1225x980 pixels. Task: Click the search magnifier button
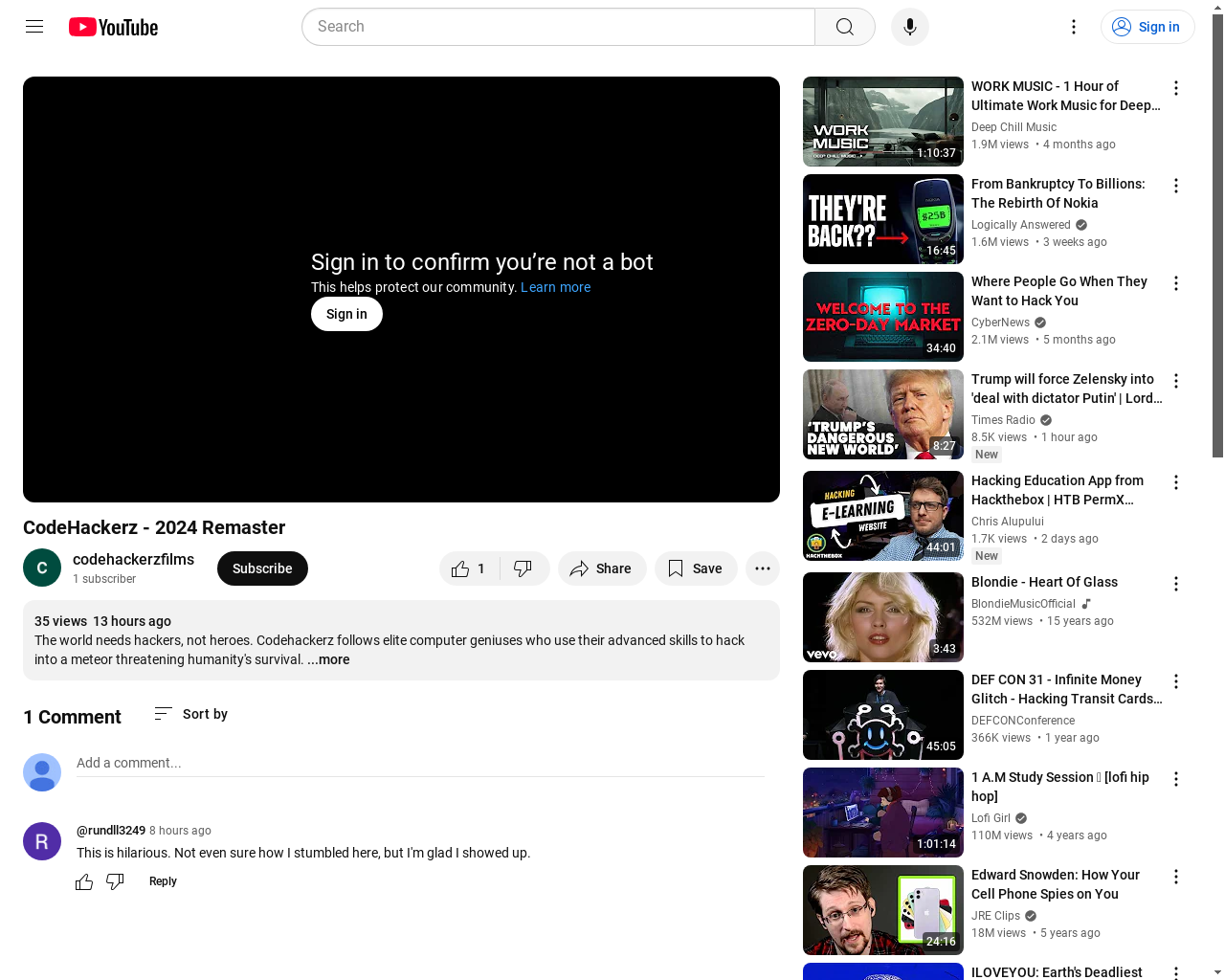[x=845, y=27]
